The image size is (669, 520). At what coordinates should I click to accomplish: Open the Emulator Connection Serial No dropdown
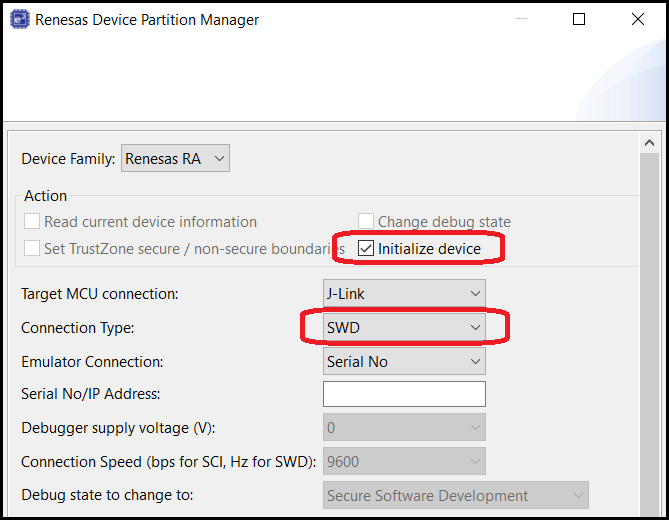[x=404, y=361]
